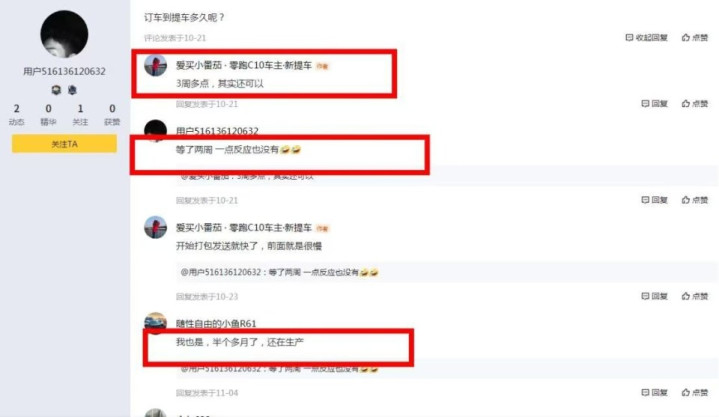Screen dimensions: 719x417
Task: Open the 关注 count in profile stats
Action: coord(80,114)
